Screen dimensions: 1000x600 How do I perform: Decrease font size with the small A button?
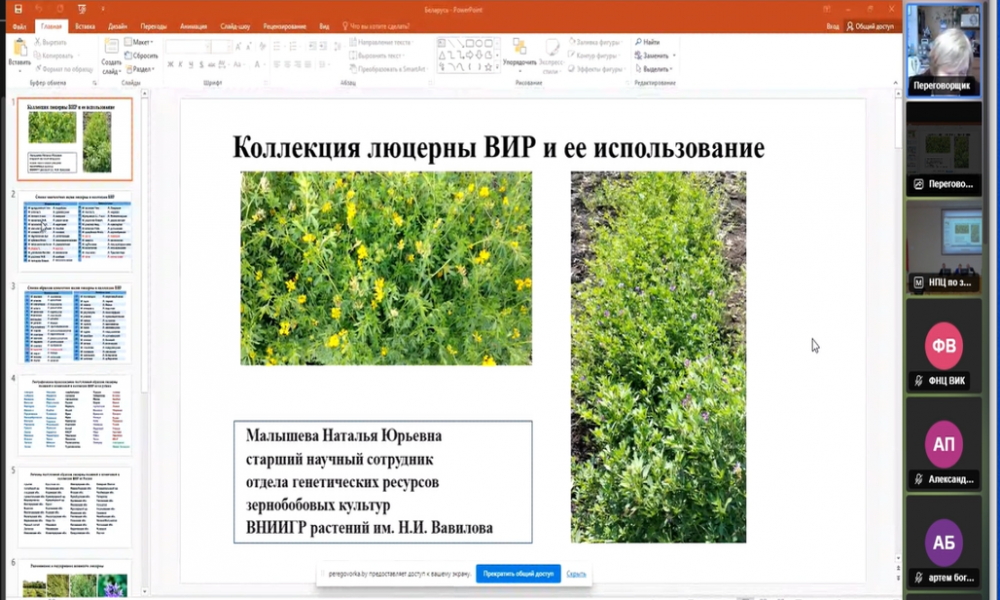pos(248,47)
